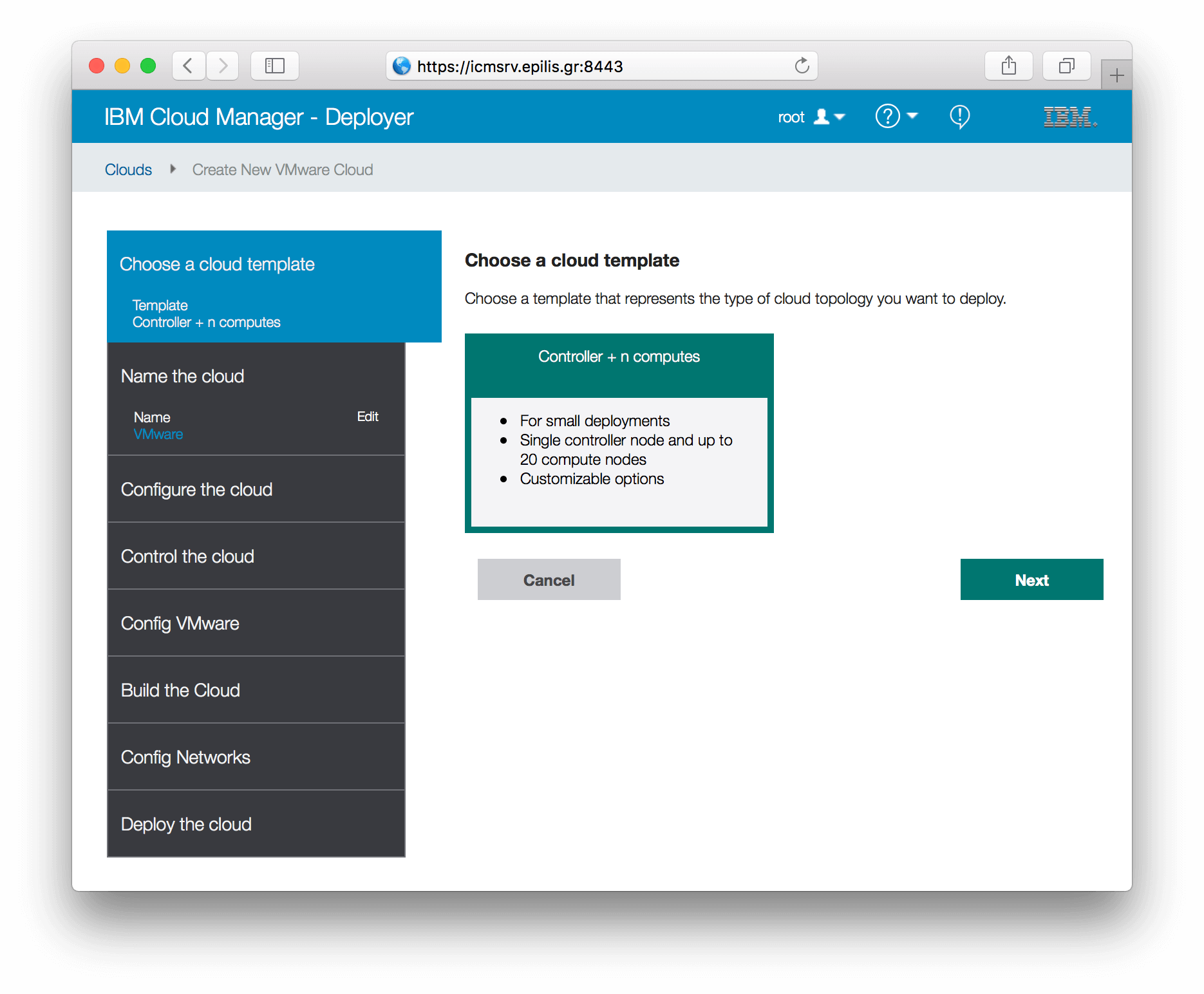
Task: Minimize the window with the yellow button
Action: (122, 66)
